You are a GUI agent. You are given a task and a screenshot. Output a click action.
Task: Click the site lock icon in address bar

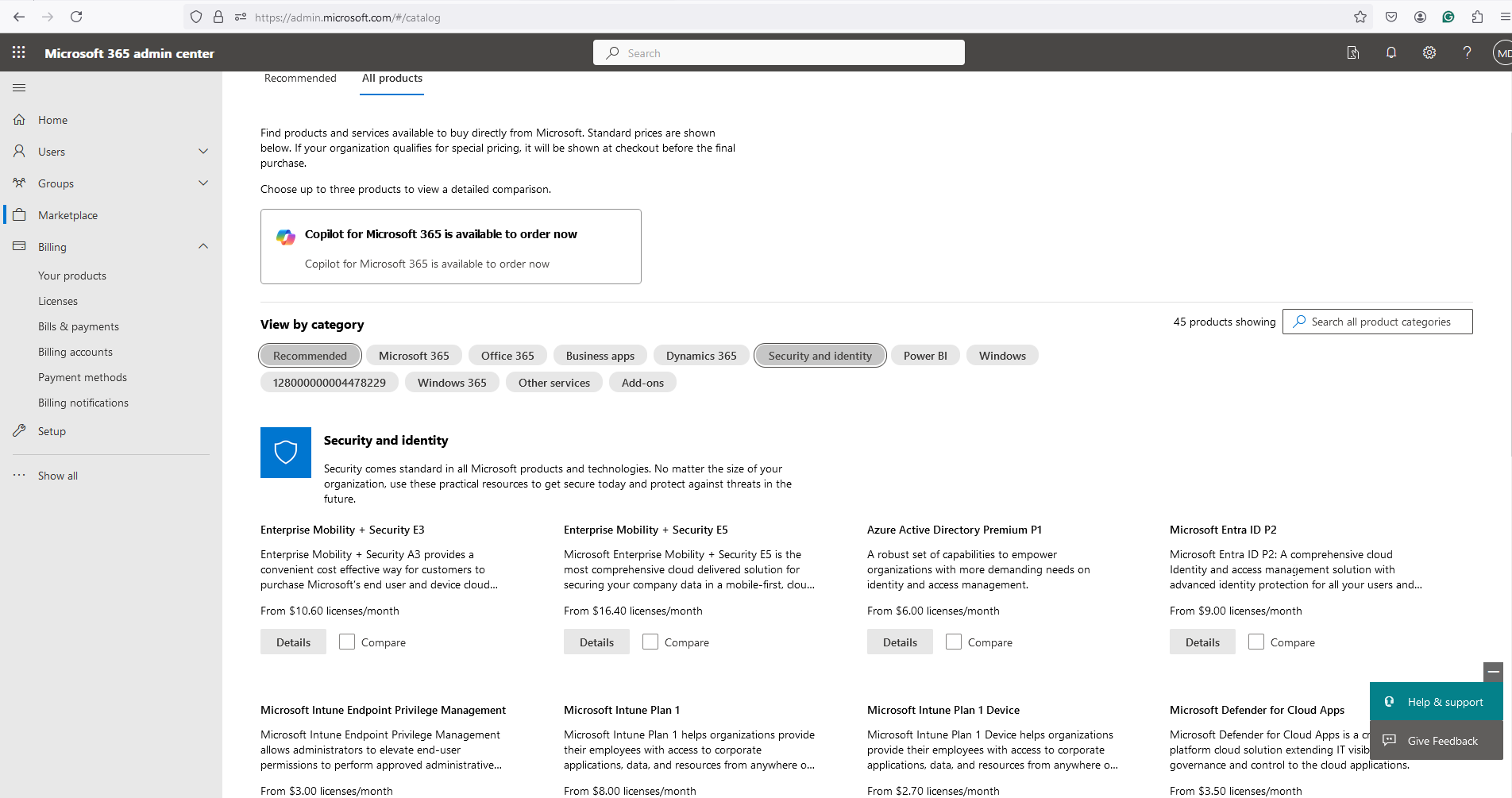[x=218, y=17]
